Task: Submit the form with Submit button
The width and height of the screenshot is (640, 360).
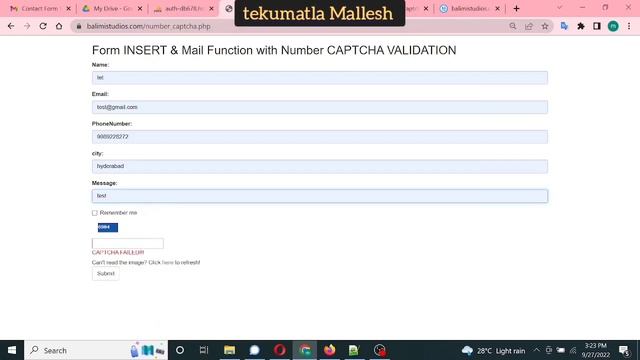Action: (106, 273)
